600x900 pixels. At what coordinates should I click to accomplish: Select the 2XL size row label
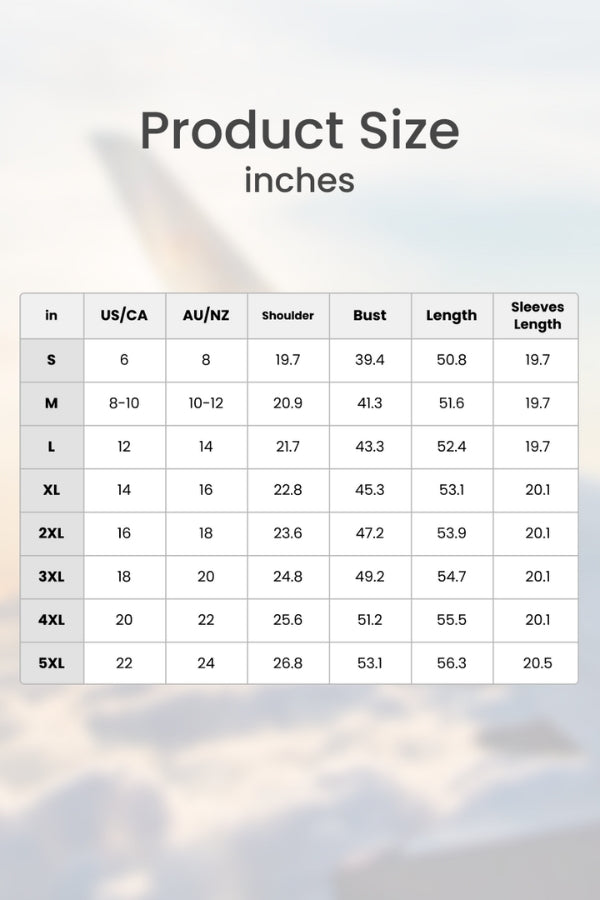coord(51,533)
